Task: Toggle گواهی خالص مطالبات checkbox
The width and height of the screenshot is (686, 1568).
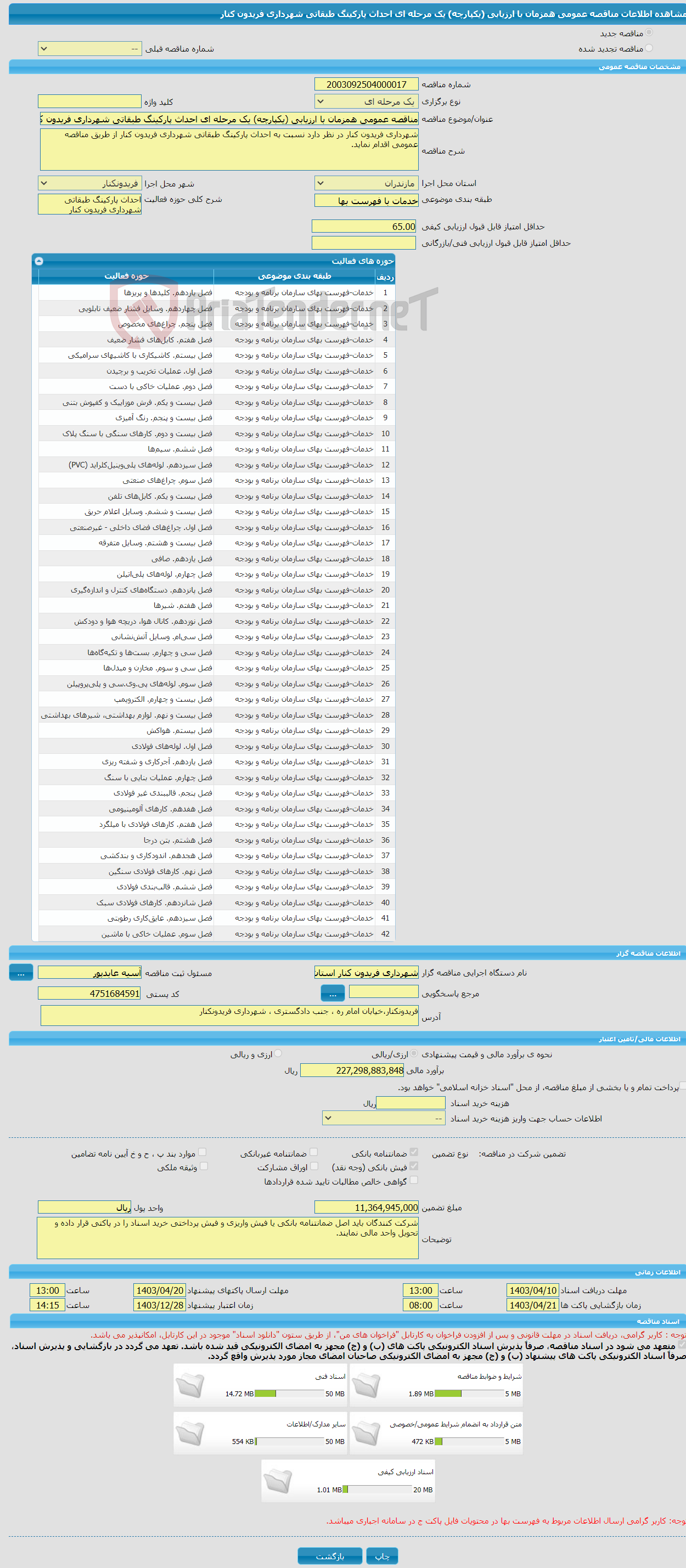Action: point(414,1180)
